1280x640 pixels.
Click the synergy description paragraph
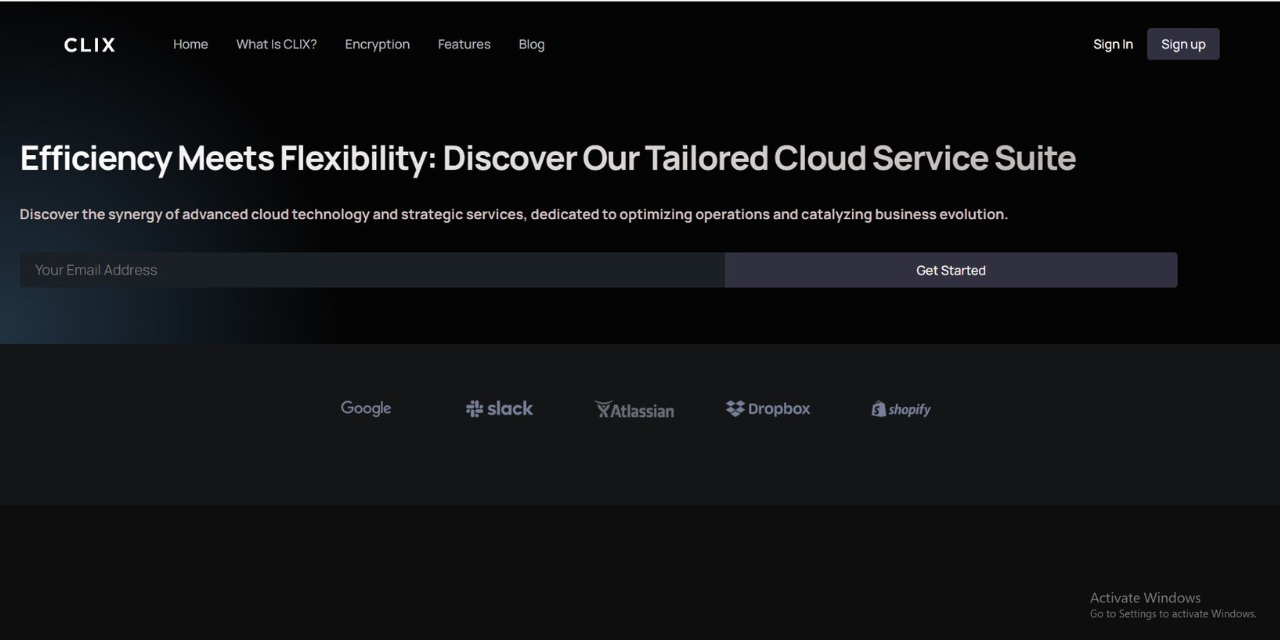tap(513, 214)
